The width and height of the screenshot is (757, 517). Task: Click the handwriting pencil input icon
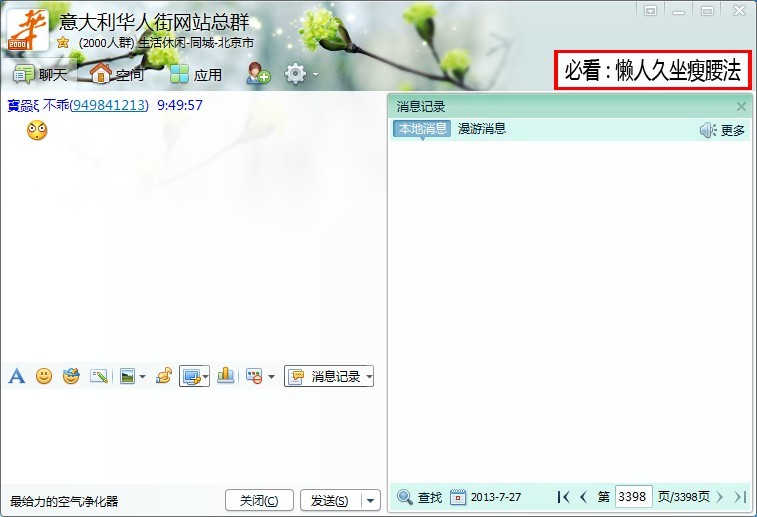tap(98, 376)
